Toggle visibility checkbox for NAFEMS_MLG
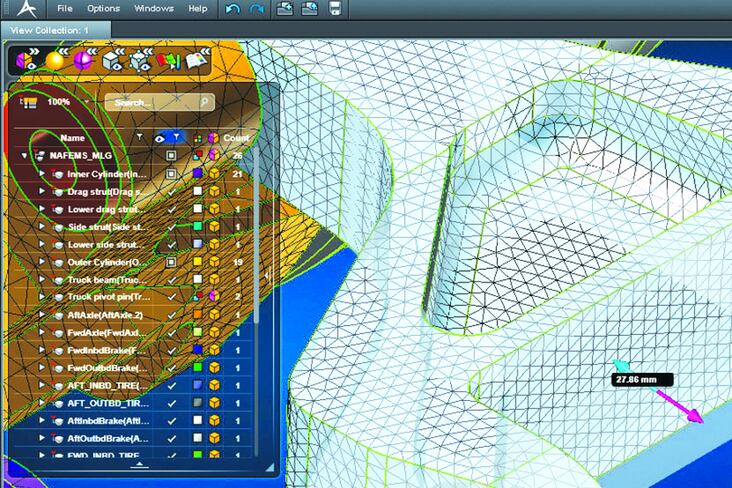732x488 pixels. 171,155
